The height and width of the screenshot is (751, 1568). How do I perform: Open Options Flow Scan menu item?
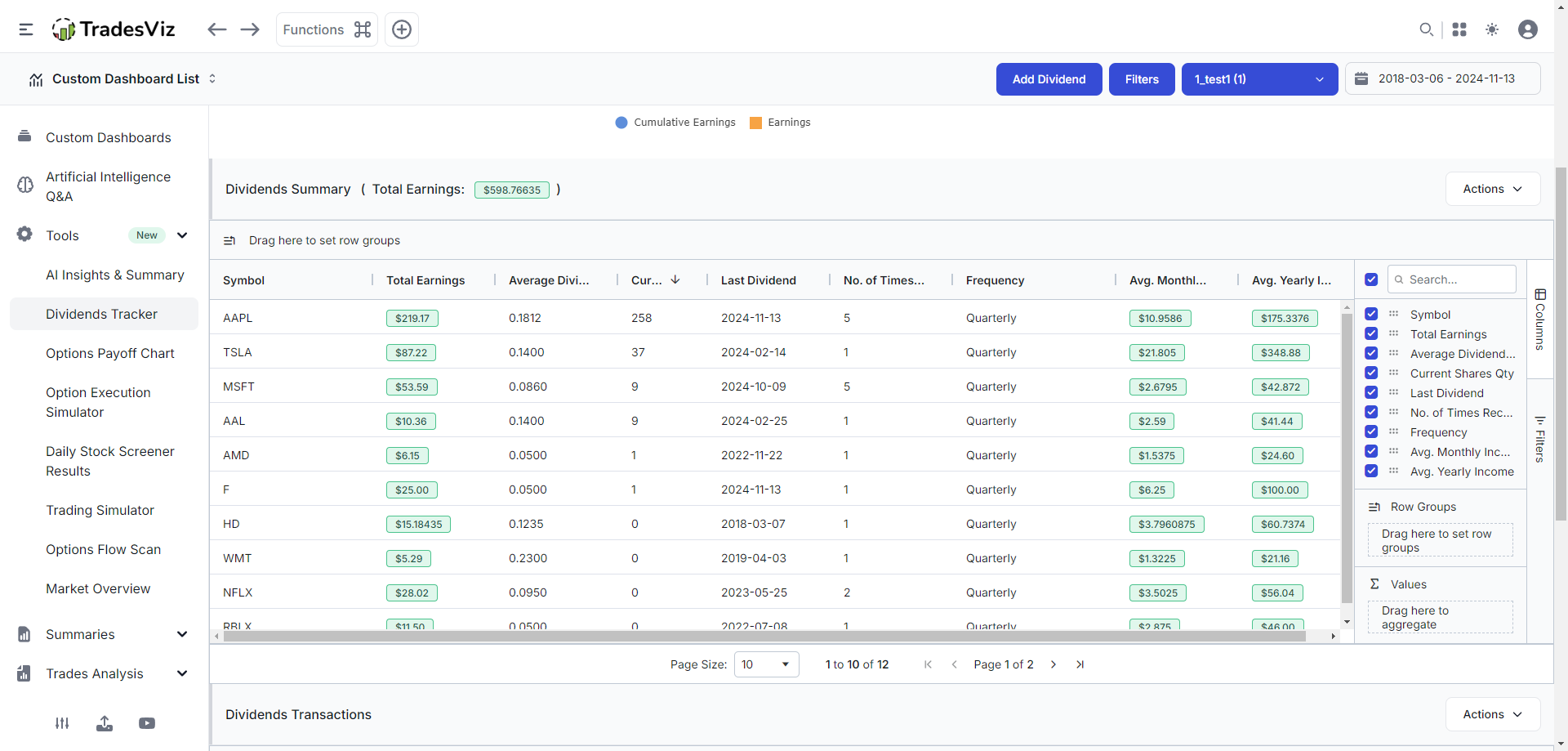click(103, 549)
